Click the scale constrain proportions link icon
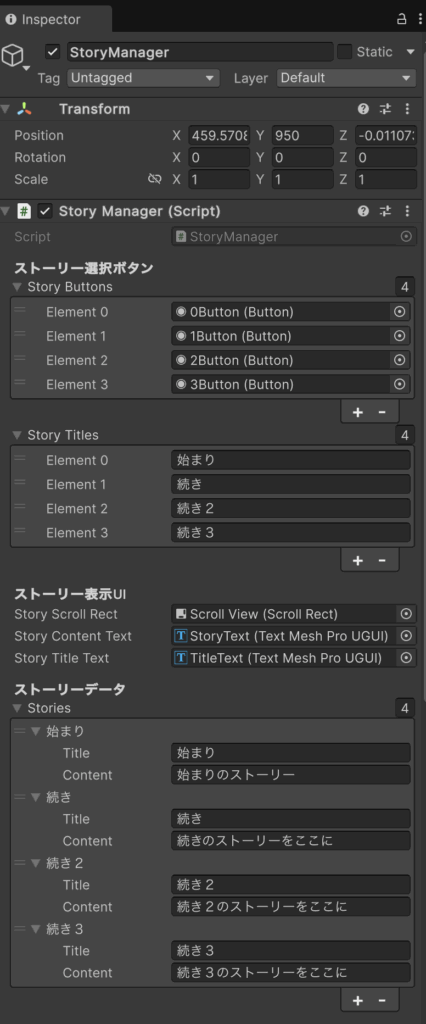Viewport: 426px width, 1024px height. [x=154, y=179]
